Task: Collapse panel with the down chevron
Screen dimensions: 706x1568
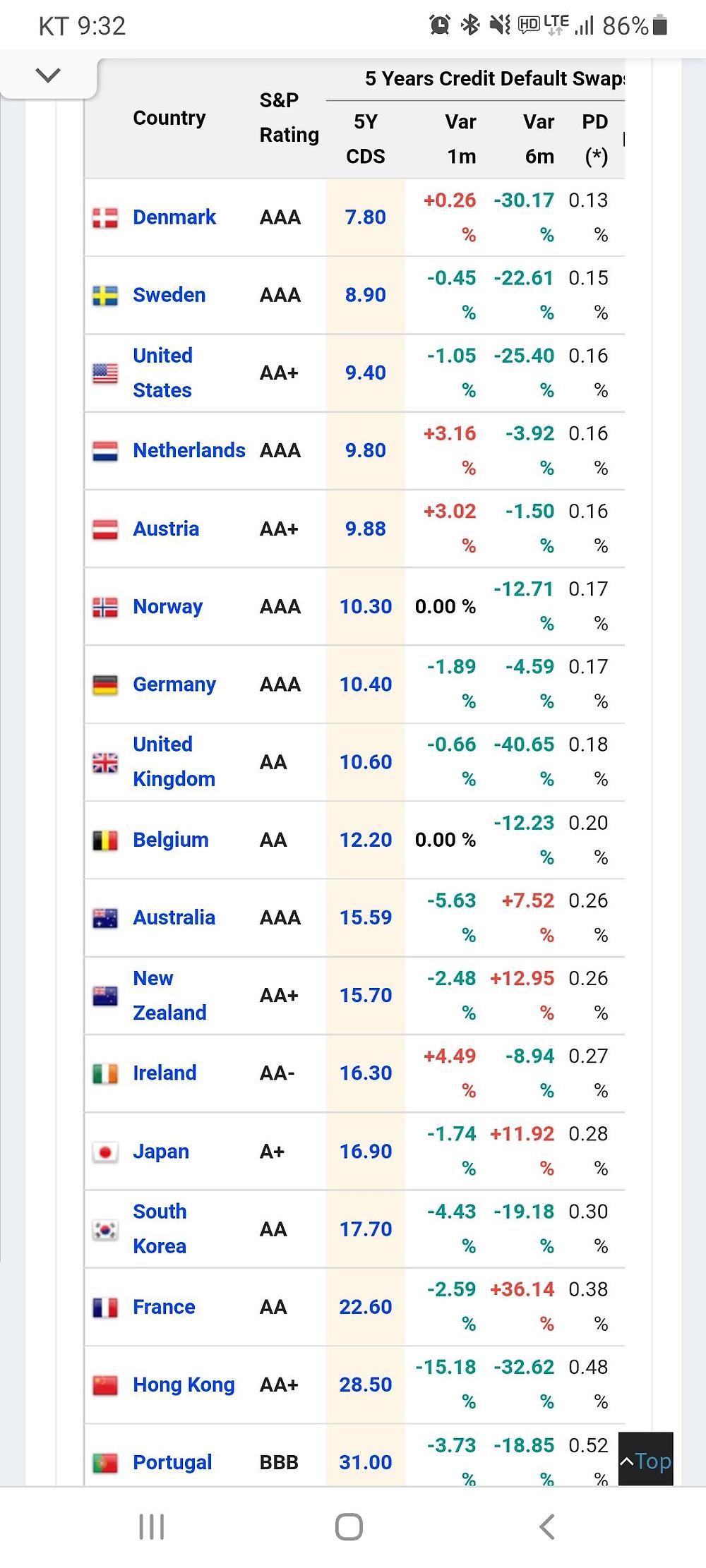Action: coord(48,75)
